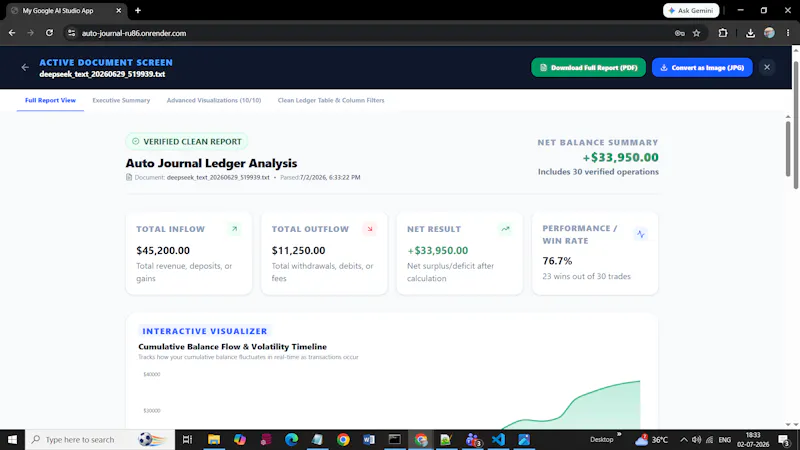Open a new browser tab
Viewport: 800px width, 450px height.
tap(138, 10)
